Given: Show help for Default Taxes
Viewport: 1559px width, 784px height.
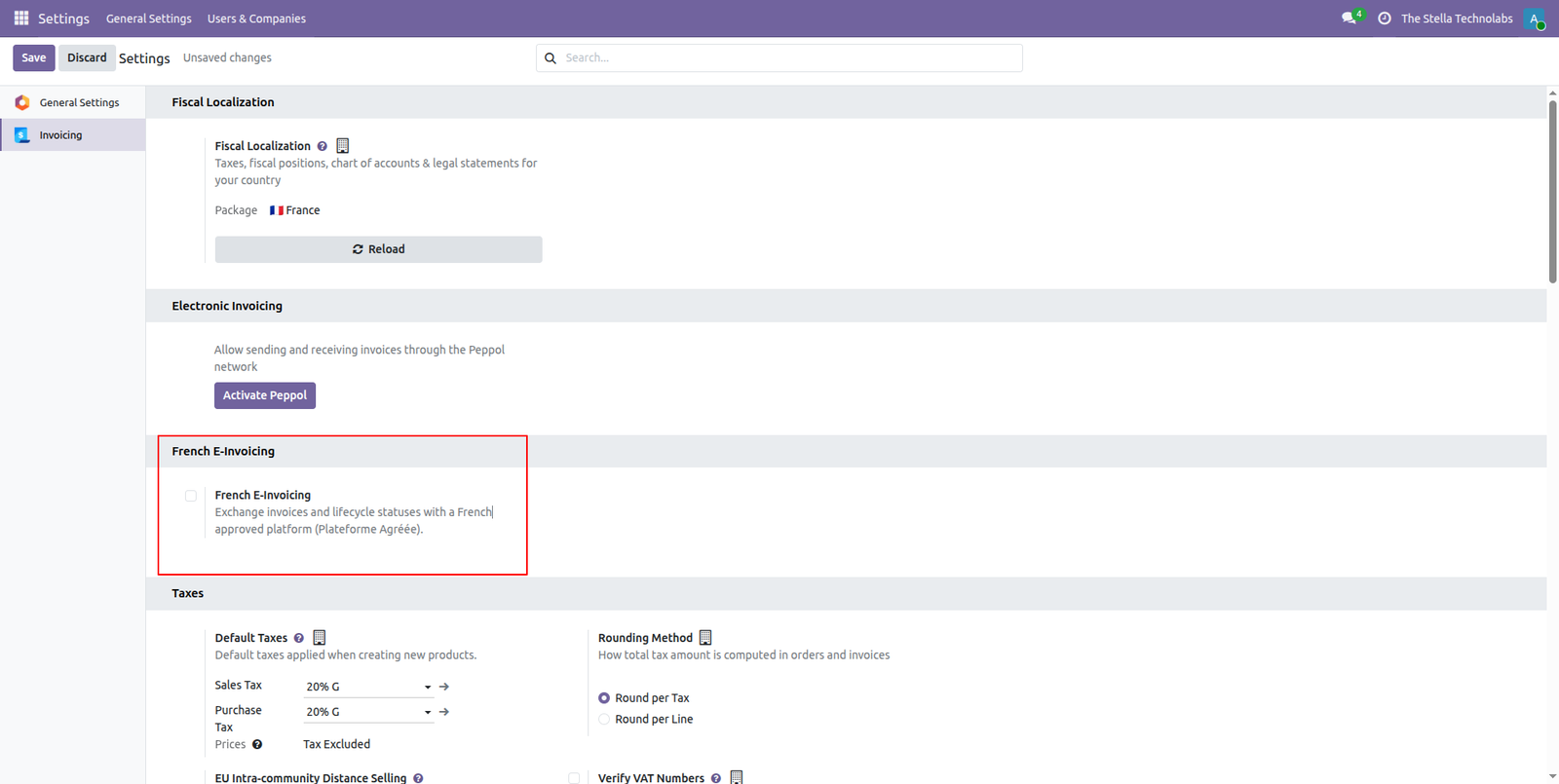Looking at the screenshot, I should tap(299, 638).
